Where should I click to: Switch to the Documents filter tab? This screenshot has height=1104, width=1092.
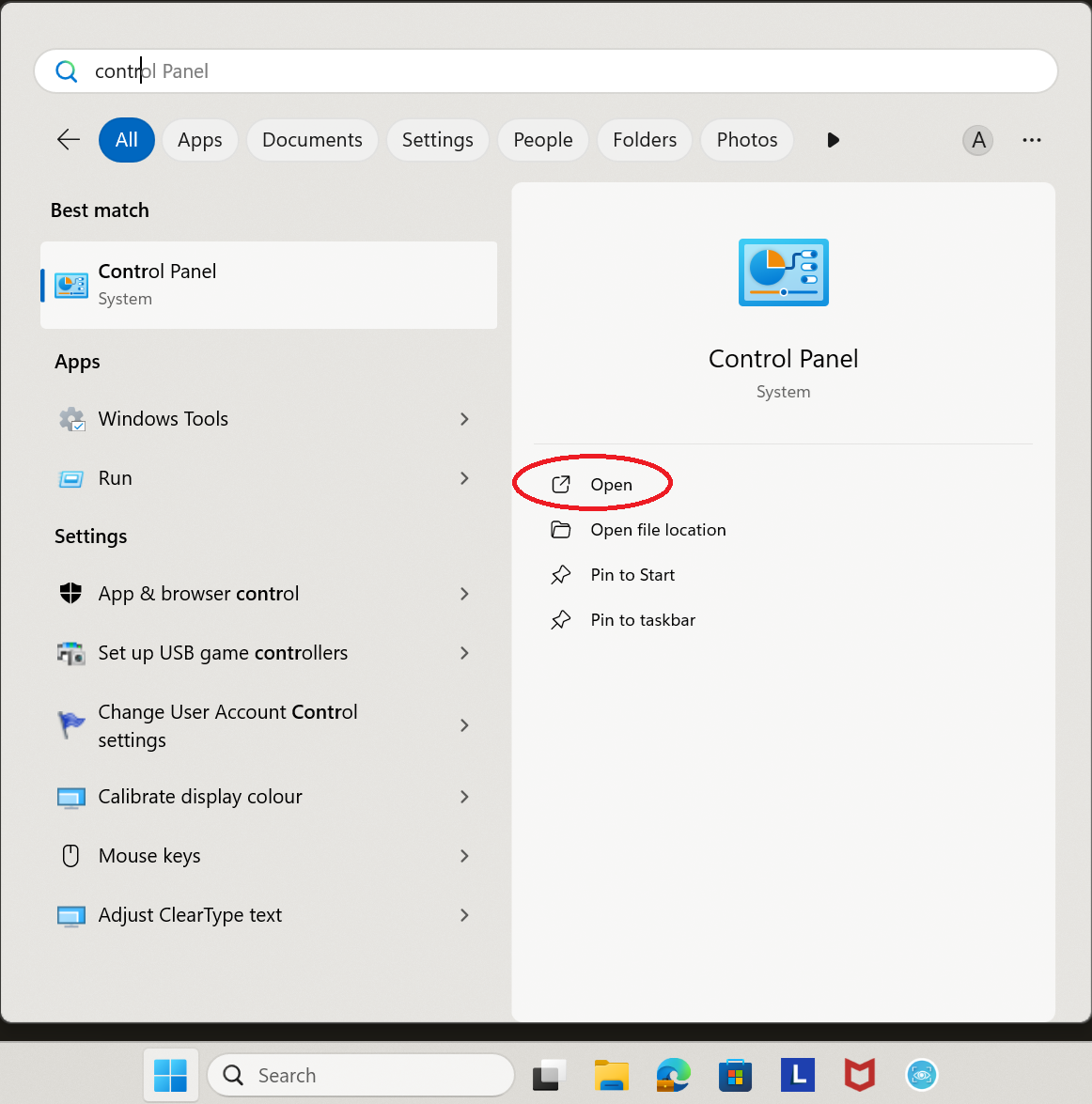pos(312,140)
